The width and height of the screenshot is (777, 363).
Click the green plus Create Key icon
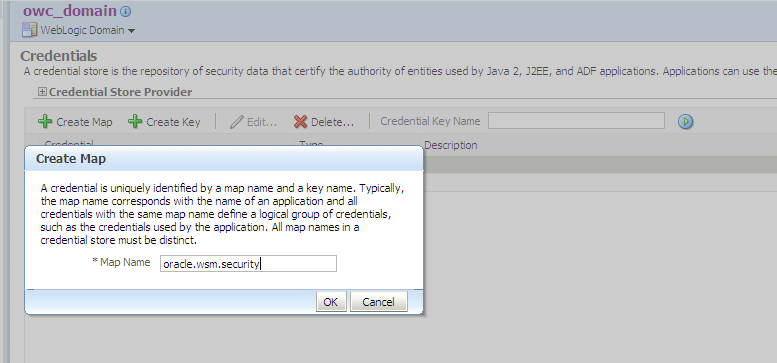point(135,121)
